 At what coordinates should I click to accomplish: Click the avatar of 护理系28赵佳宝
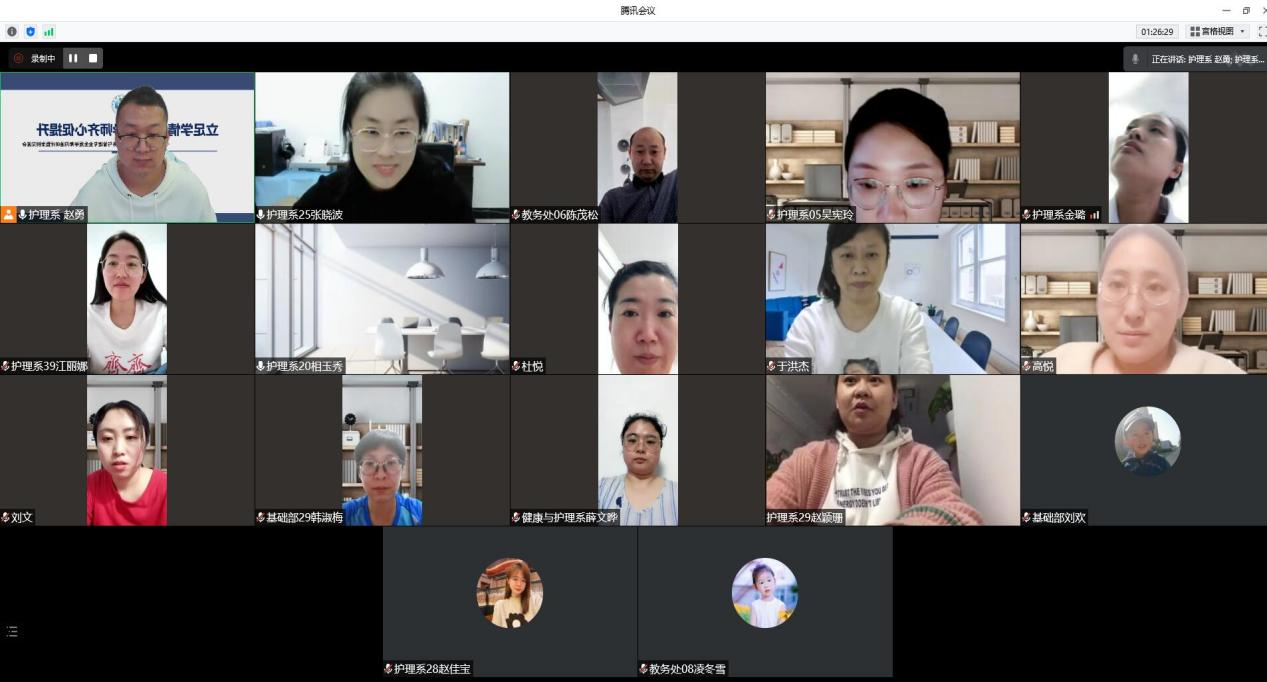(509, 592)
